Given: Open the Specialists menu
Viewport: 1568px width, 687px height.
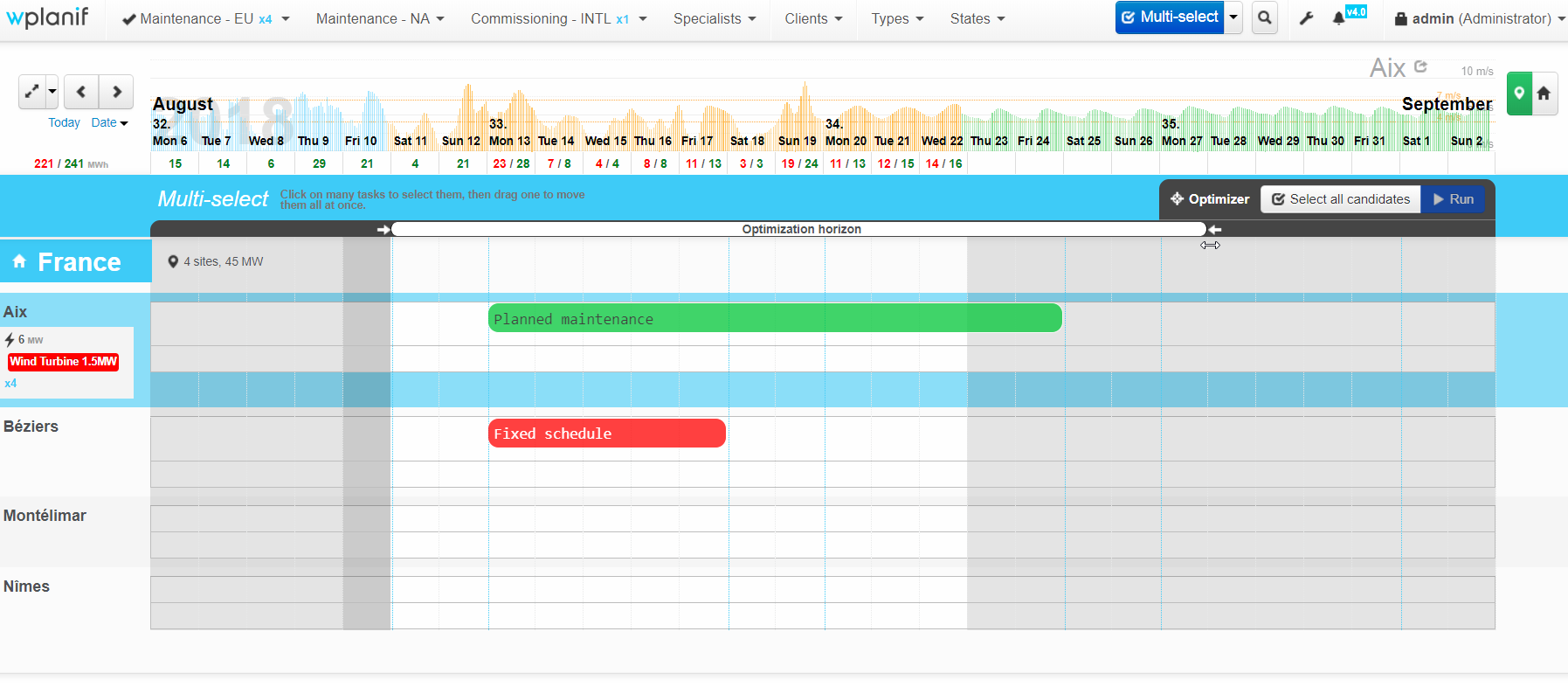Looking at the screenshot, I should [x=714, y=18].
